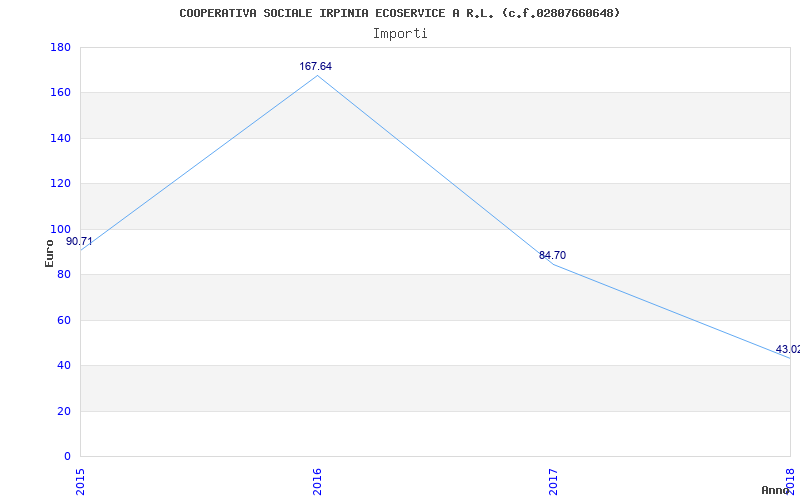Click the 2016 x-axis year label
The height and width of the screenshot is (500, 800).
click(x=317, y=482)
